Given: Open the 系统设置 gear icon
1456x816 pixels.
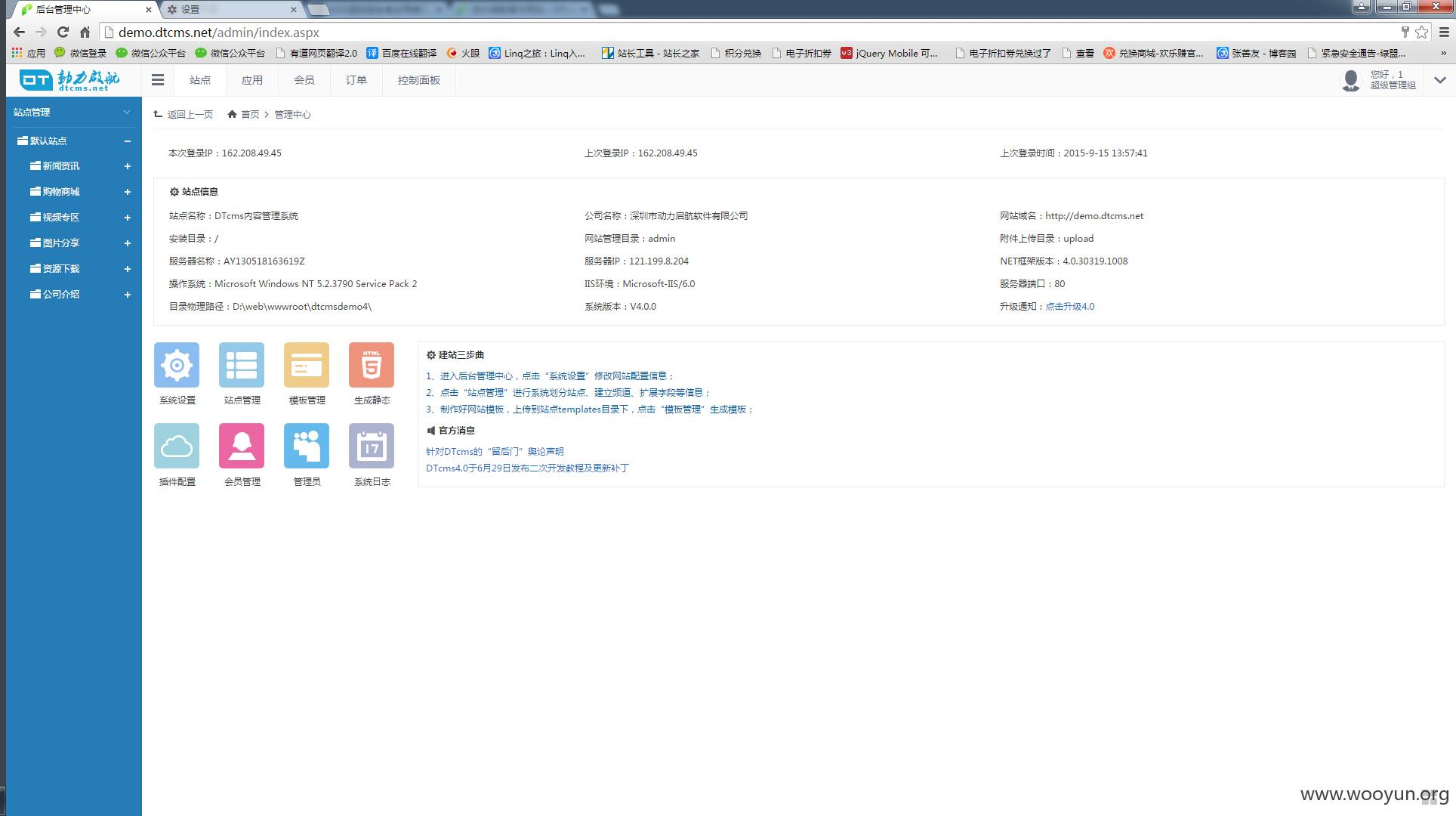Looking at the screenshot, I should click(x=177, y=365).
